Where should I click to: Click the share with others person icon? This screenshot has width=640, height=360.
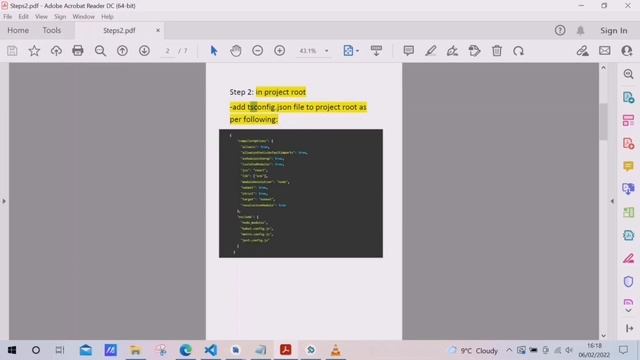coord(627,51)
